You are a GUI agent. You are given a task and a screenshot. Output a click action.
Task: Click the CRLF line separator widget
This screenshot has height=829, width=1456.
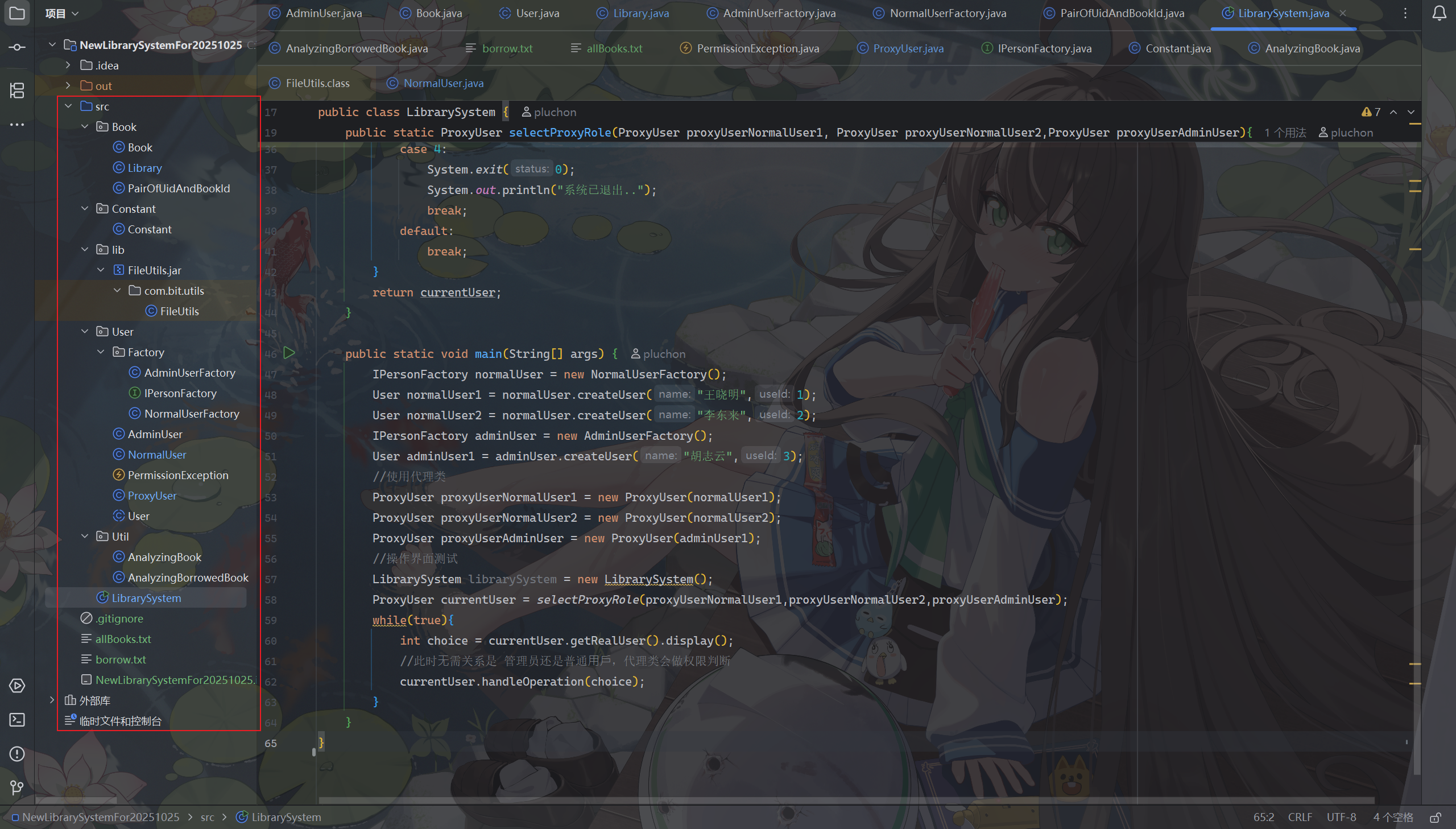(x=1300, y=817)
